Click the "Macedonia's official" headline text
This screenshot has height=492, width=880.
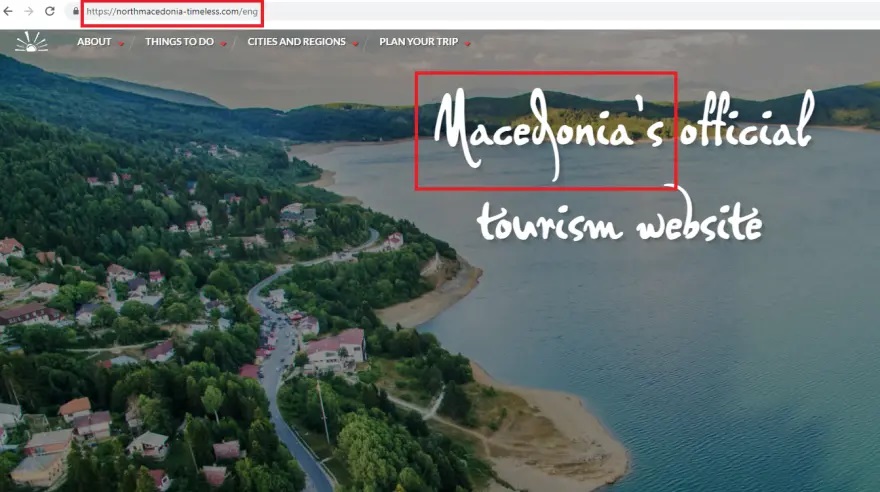(x=624, y=134)
